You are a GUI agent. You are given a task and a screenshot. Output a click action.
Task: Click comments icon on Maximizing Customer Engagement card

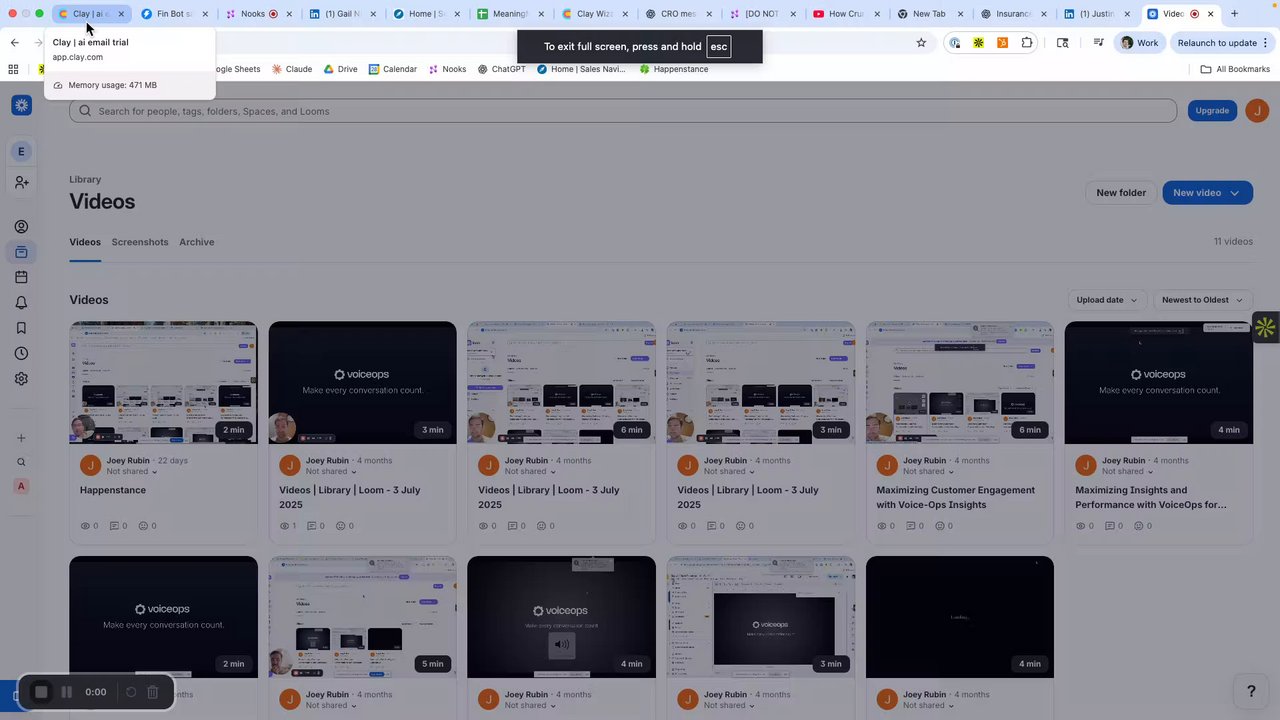(x=911, y=526)
